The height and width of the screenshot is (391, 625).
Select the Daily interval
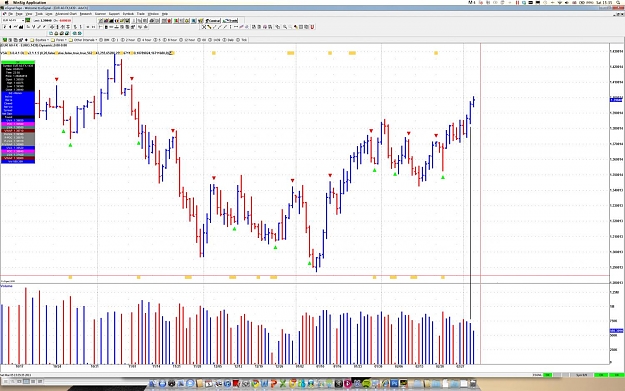point(228,40)
